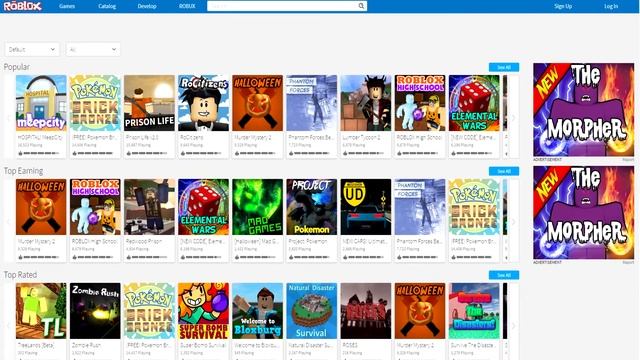Advance the Popular row with right arrow
The width and height of the screenshot is (640, 360).
click(x=513, y=118)
